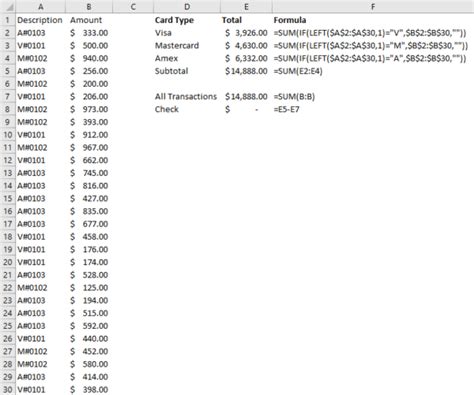Select cell A2 with A#0103
The height and width of the screenshot is (395, 474).
click(x=31, y=33)
